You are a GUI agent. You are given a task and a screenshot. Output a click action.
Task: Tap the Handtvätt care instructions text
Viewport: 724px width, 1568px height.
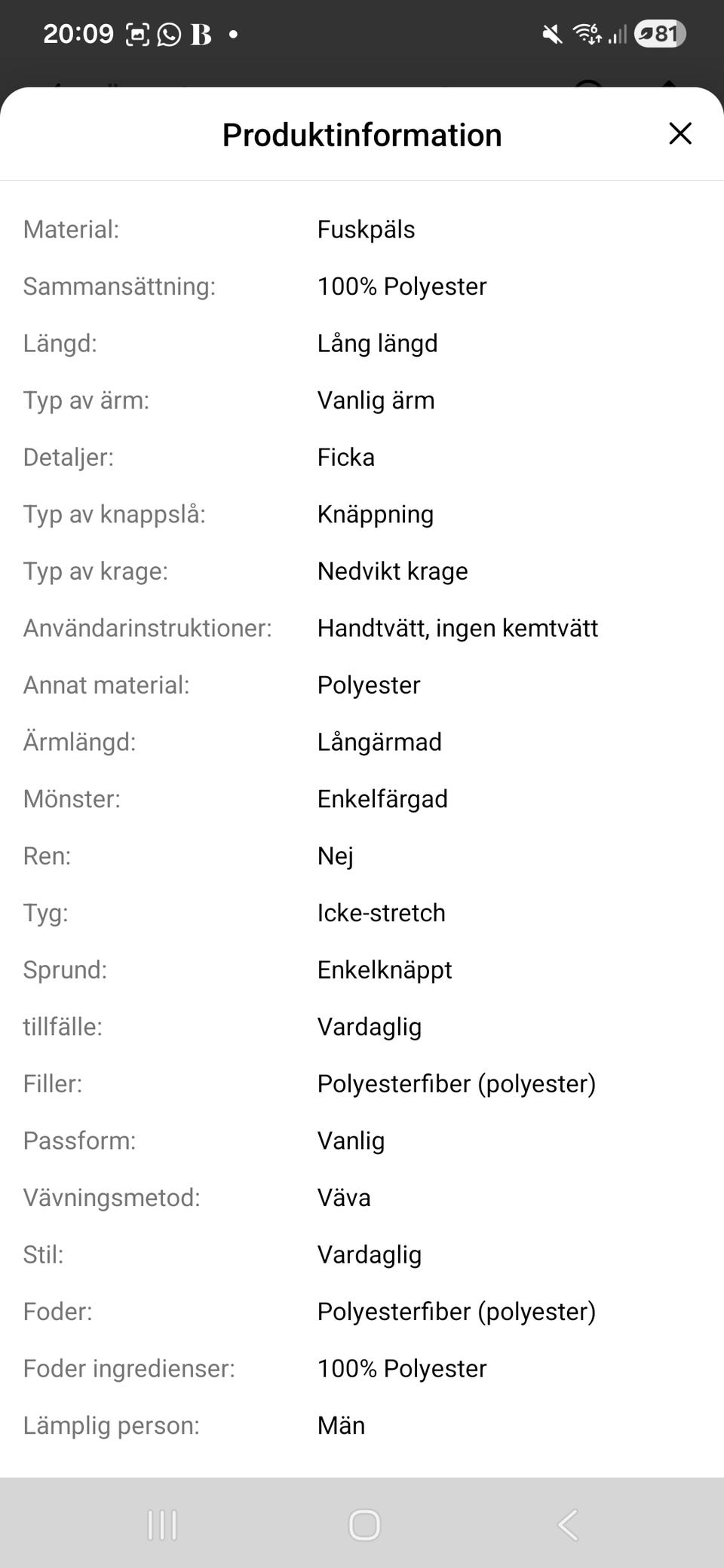point(458,627)
